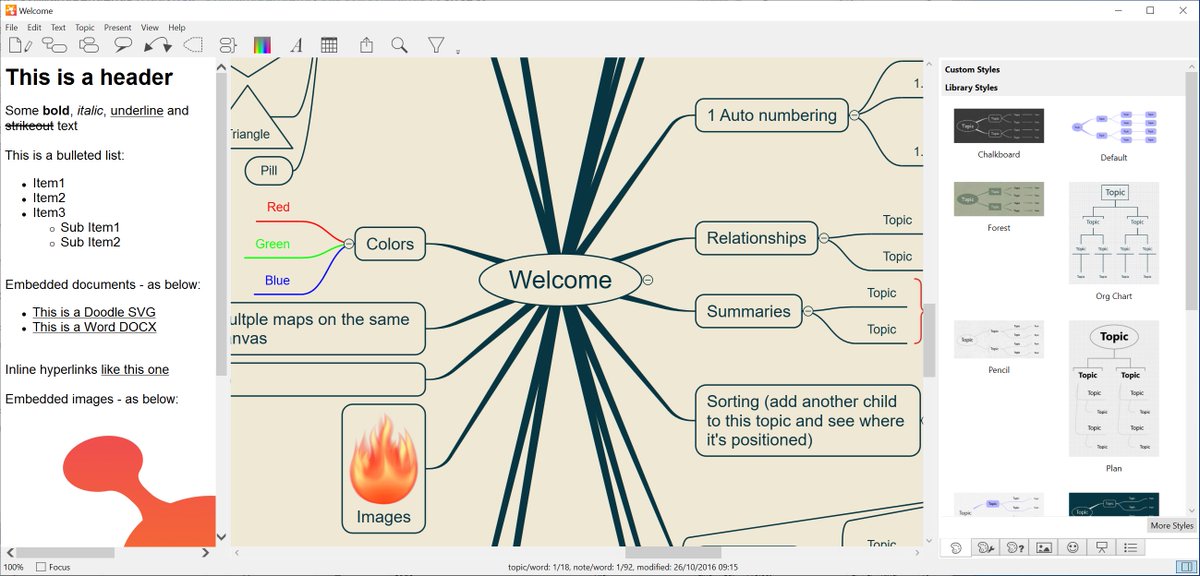Image resolution: width=1200 pixels, height=576 pixels.
Task: Open the Topic menu
Action: [84, 27]
